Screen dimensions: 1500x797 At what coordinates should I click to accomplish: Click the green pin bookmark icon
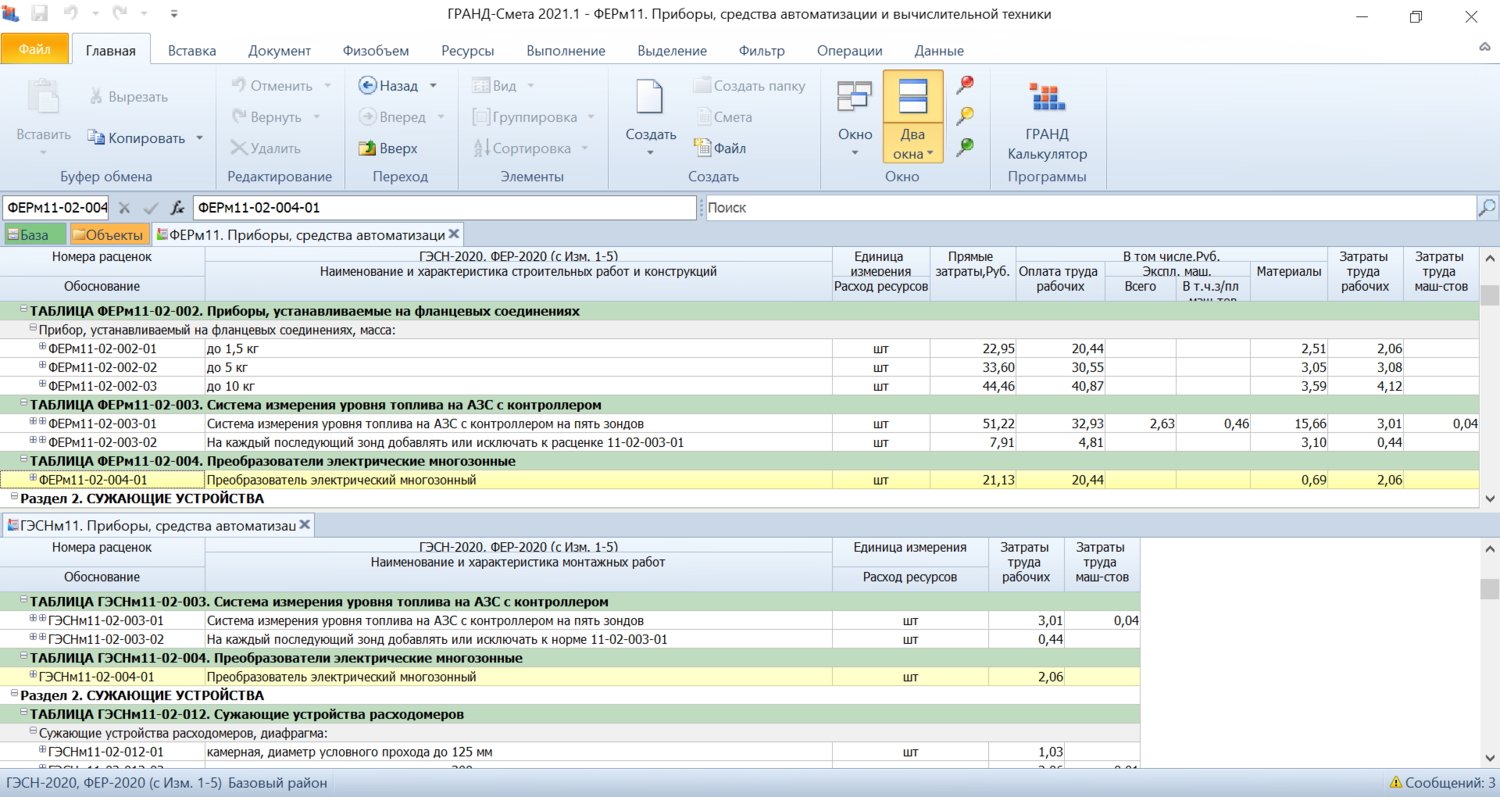pyautogui.click(x=965, y=147)
